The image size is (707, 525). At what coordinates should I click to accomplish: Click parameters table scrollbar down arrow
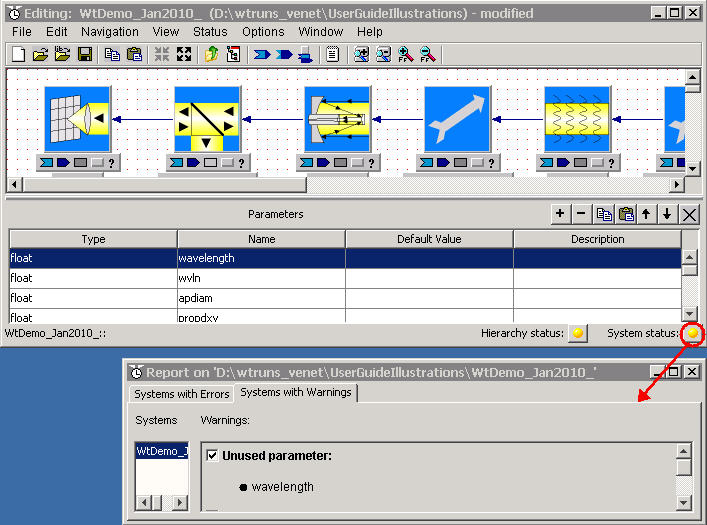click(689, 314)
